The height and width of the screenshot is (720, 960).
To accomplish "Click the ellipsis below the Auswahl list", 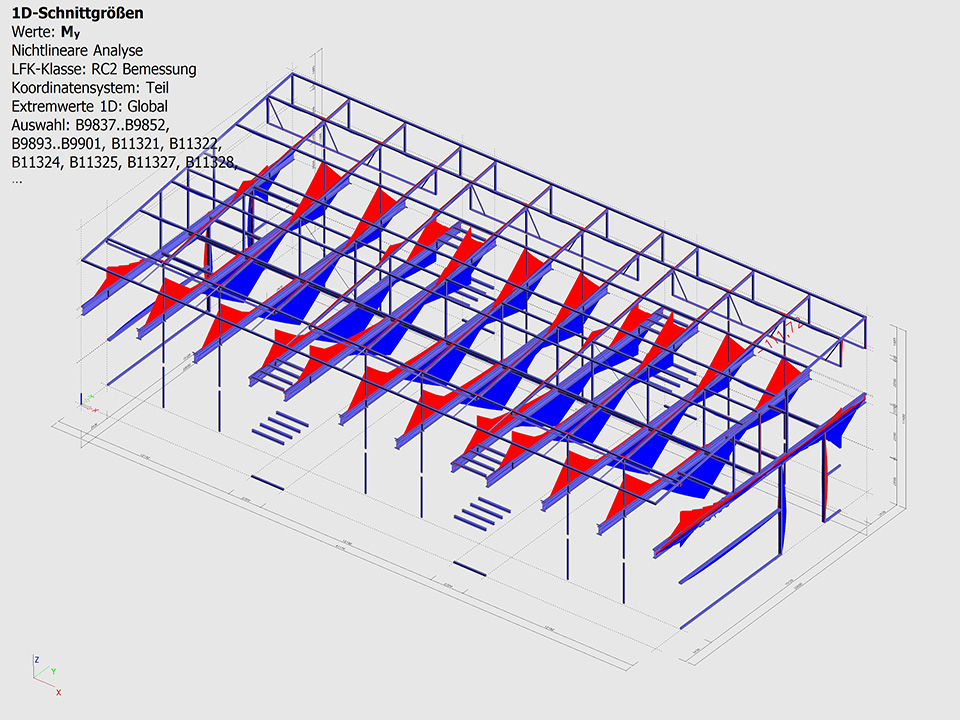I will coord(16,181).
